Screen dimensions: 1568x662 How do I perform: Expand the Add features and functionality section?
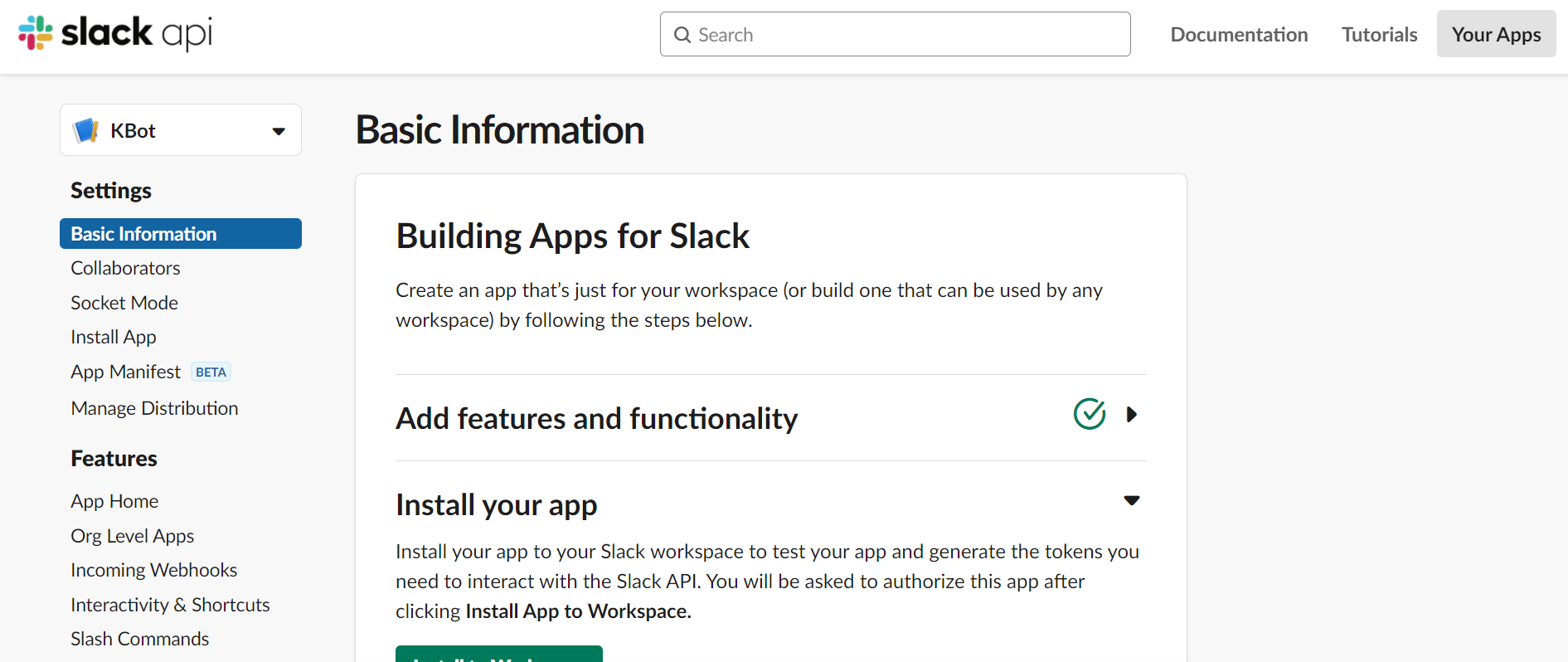click(1132, 414)
